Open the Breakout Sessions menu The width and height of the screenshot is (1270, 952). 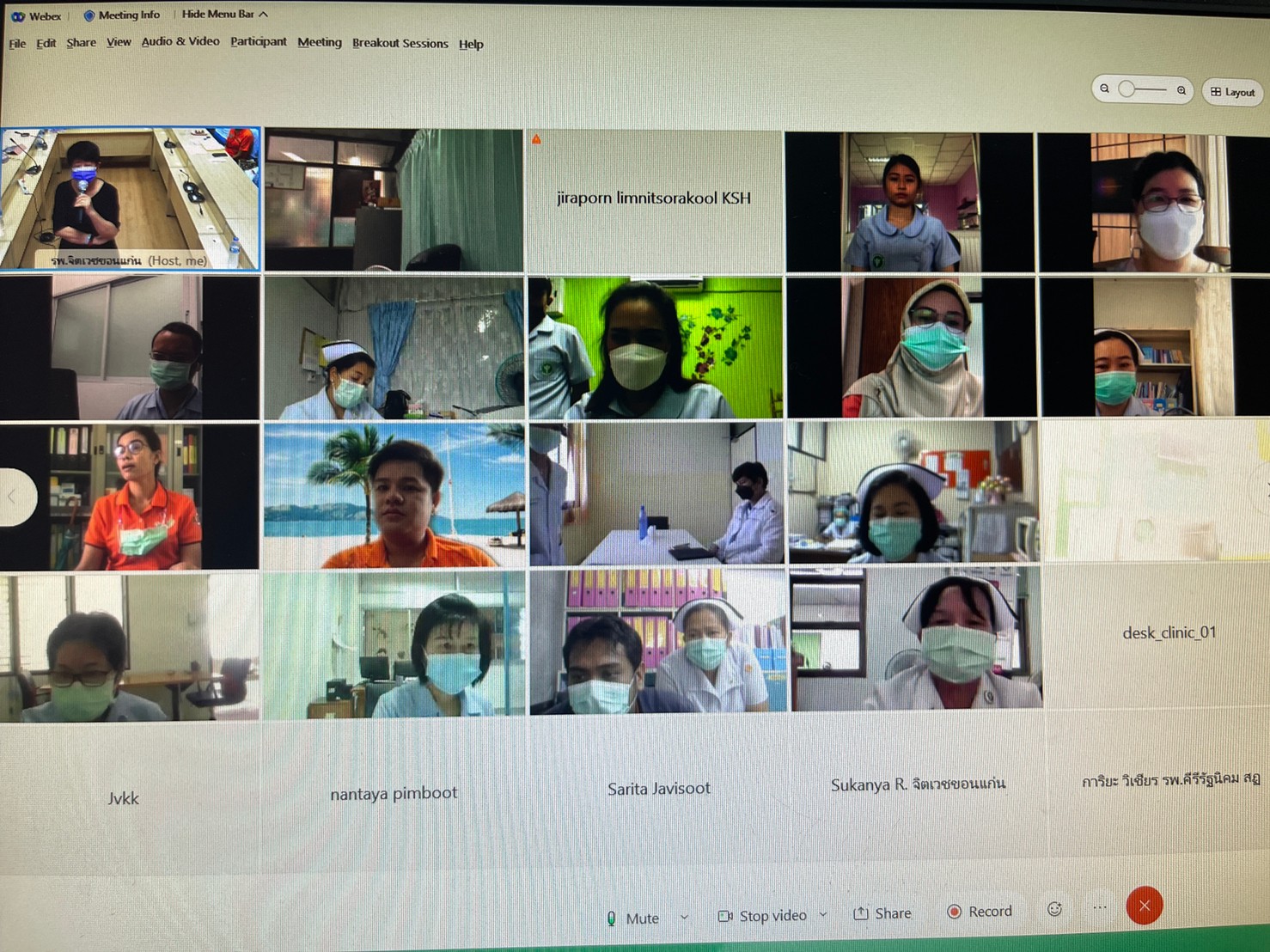coord(400,43)
